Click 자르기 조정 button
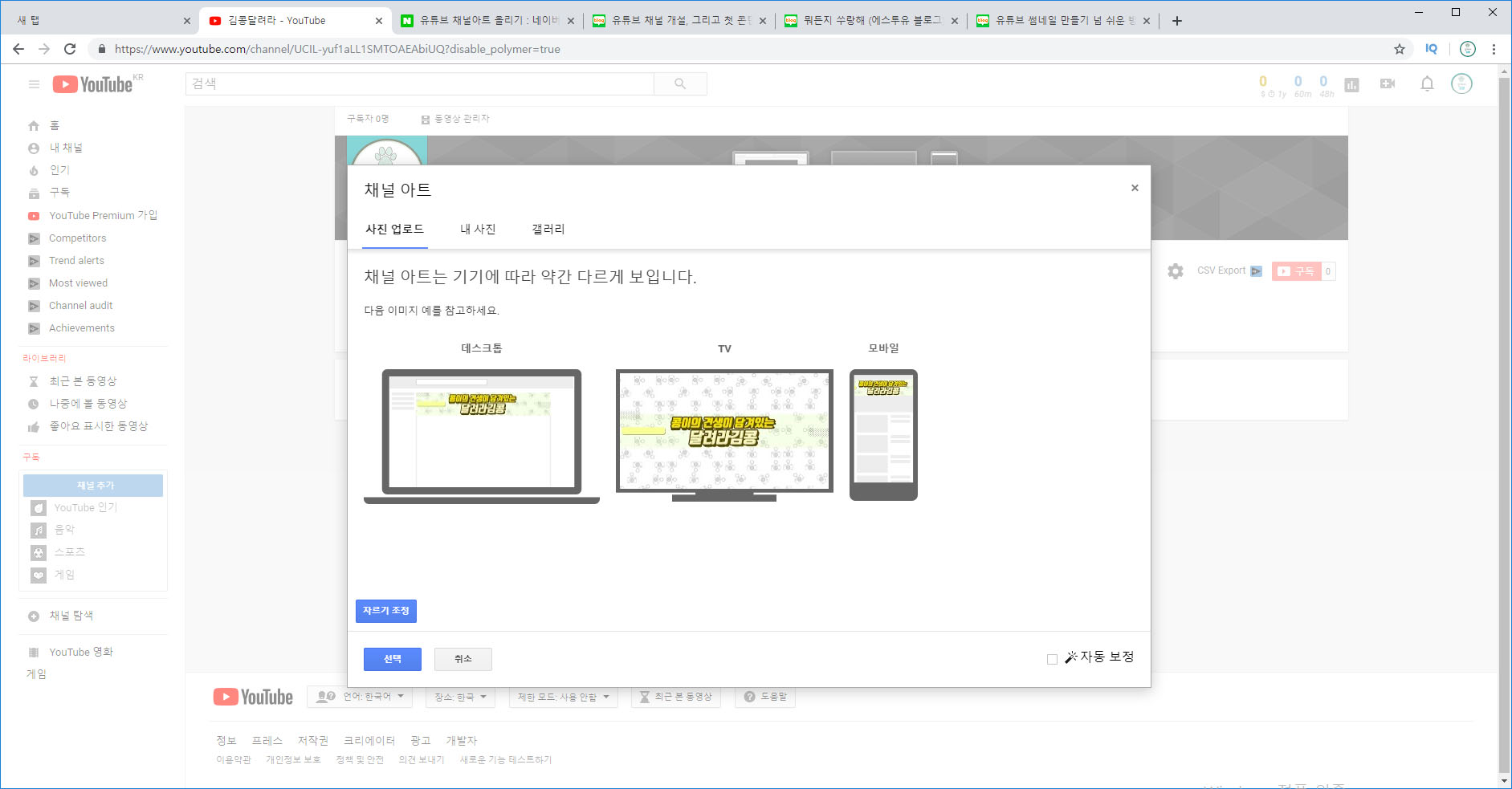Image resolution: width=1512 pixels, height=789 pixels. tap(386, 611)
